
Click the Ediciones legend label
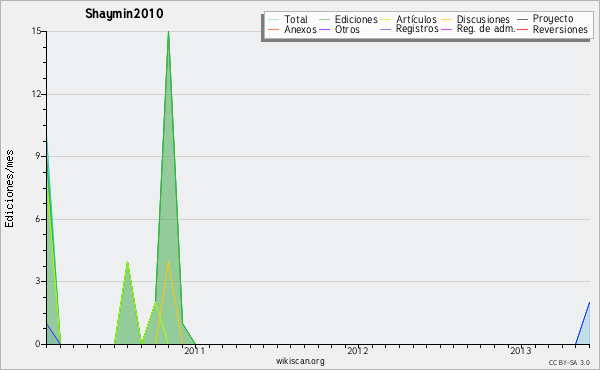click(x=356, y=19)
